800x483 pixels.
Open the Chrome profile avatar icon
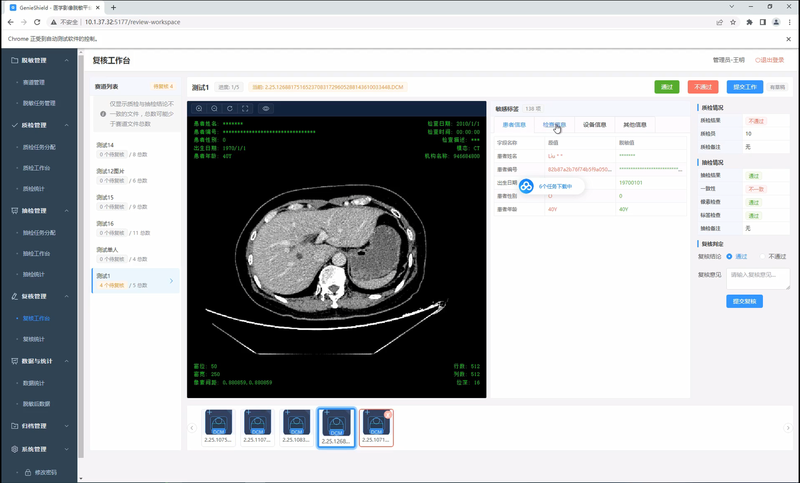tap(776, 22)
